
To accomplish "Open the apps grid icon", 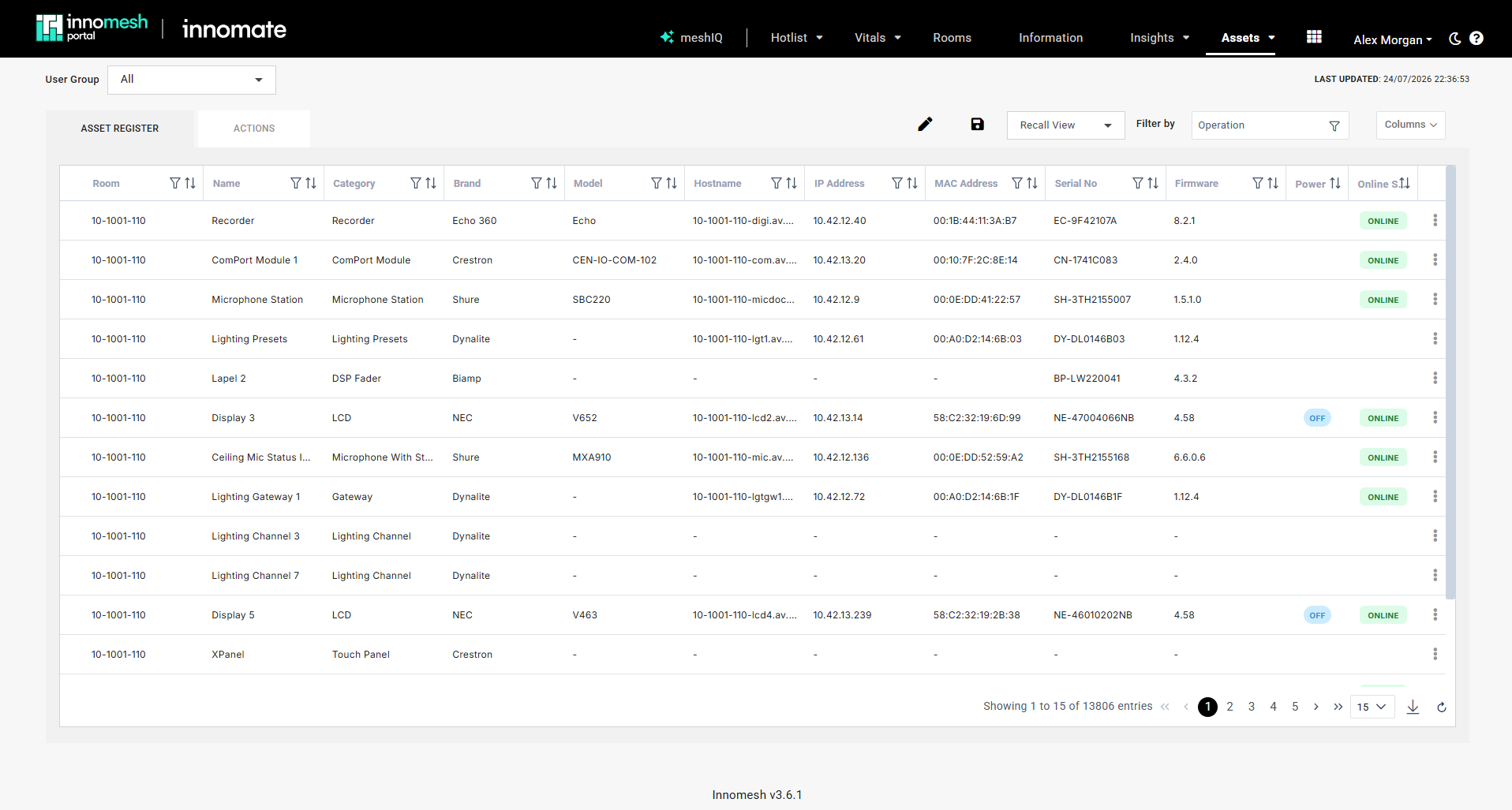I will coord(1314,37).
